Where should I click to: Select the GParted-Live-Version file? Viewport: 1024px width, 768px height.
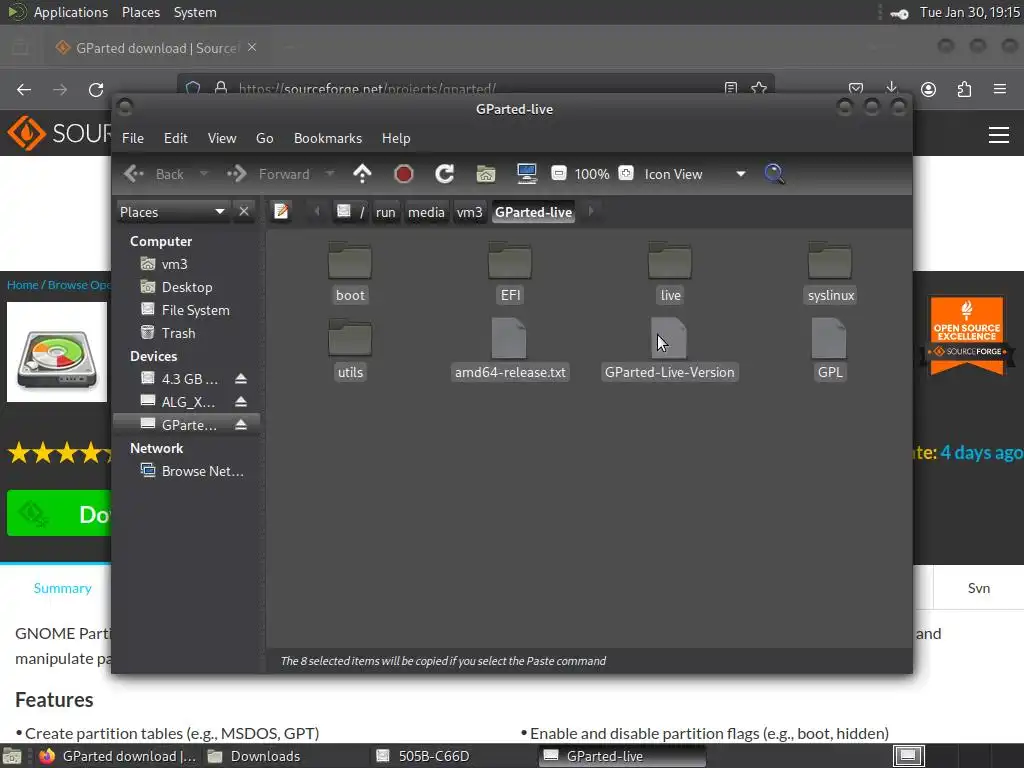(x=669, y=350)
